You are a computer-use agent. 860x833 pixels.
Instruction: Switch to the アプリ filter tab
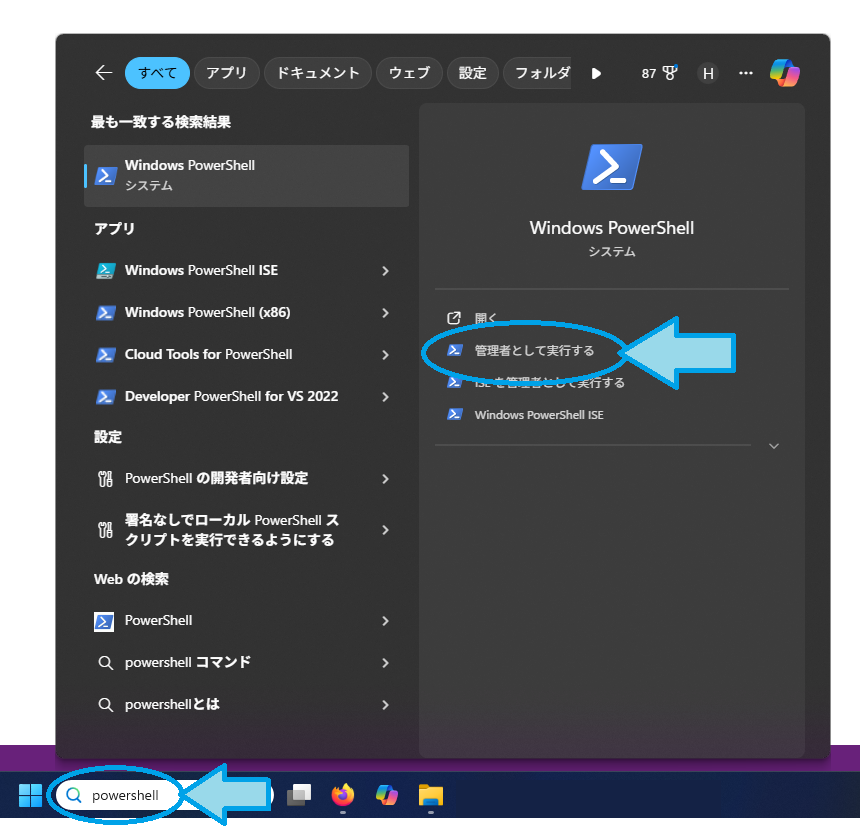point(227,73)
